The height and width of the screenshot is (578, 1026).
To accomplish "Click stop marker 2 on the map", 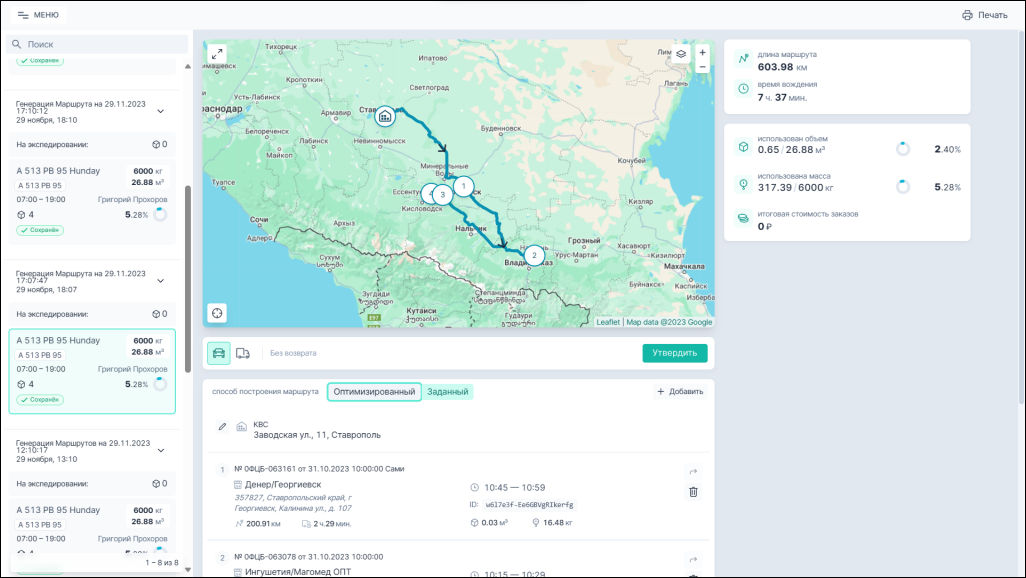I will click(x=534, y=255).
